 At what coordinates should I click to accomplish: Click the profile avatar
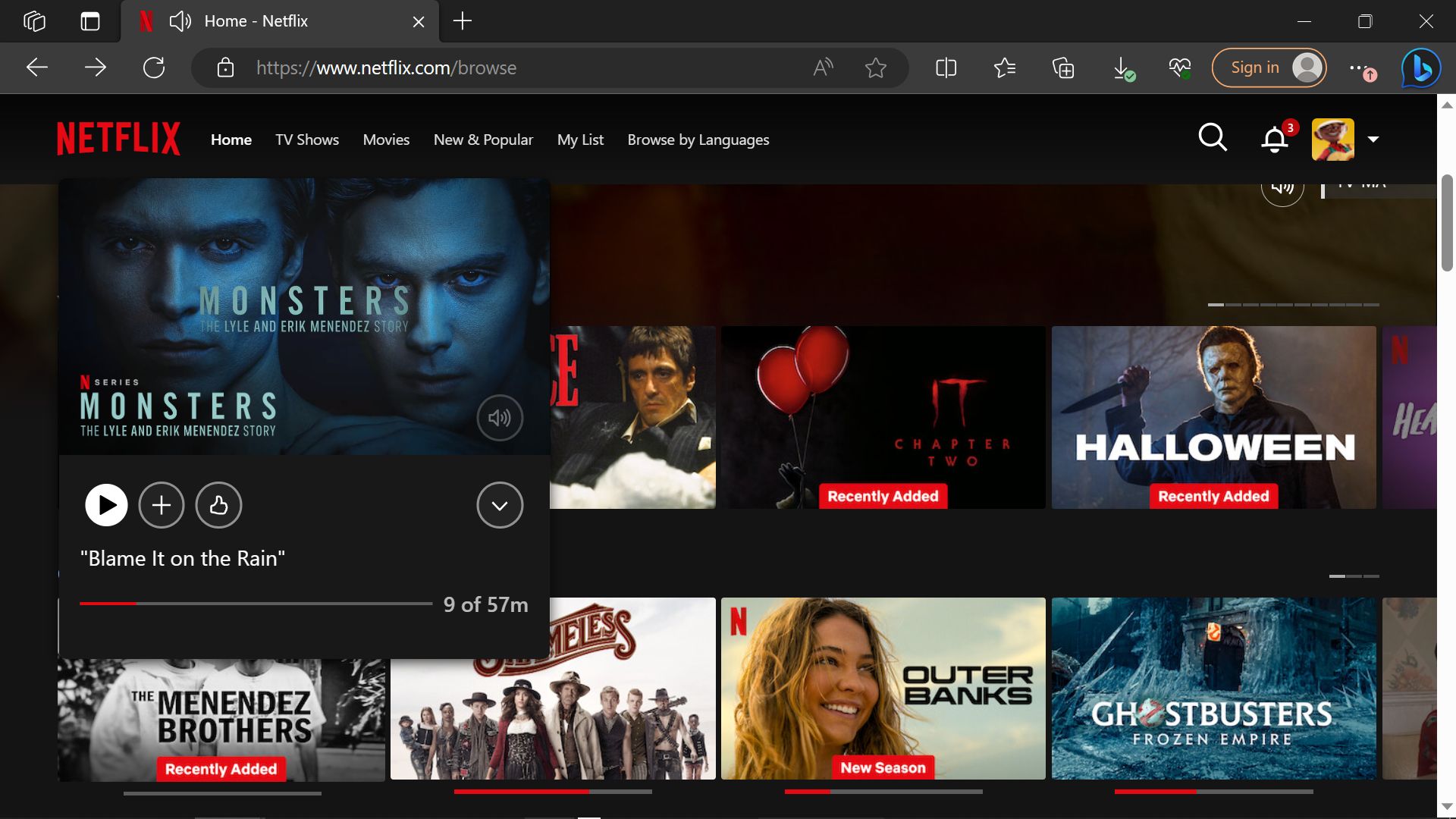click(1333, 140)
